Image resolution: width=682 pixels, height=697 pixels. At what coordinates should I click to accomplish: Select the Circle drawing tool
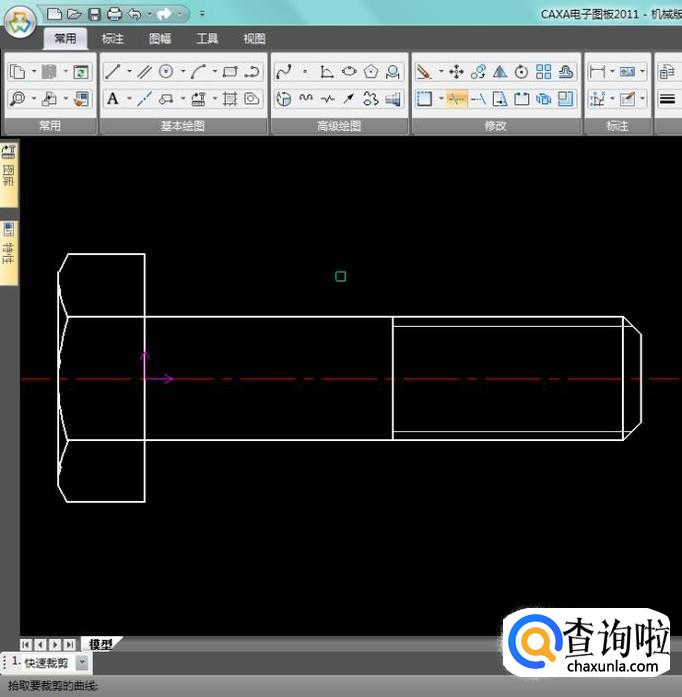click(x=166, y=72)
